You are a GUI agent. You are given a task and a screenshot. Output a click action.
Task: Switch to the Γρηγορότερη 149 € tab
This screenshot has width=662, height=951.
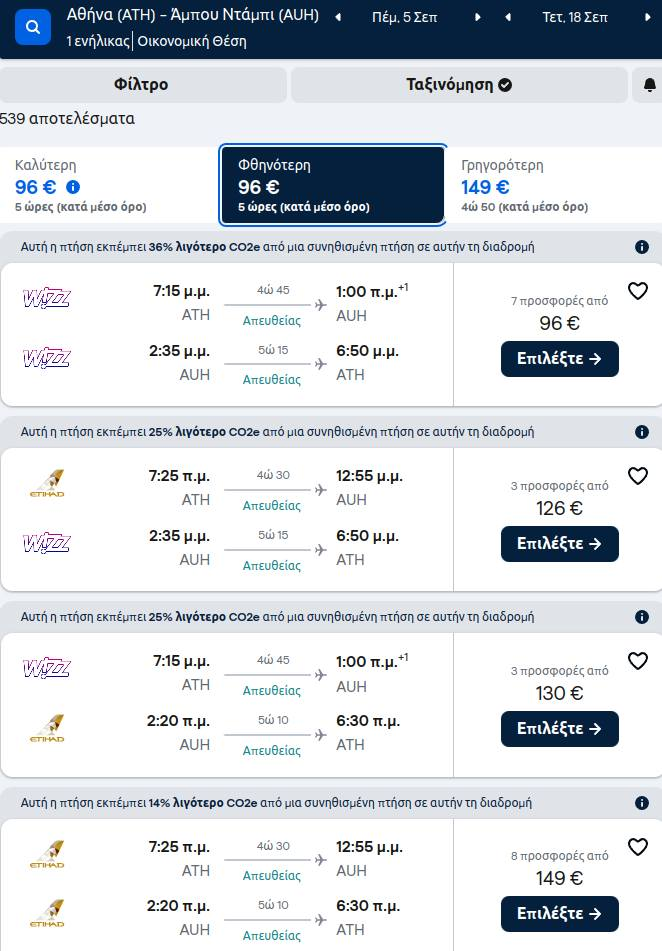coord(554,186)
